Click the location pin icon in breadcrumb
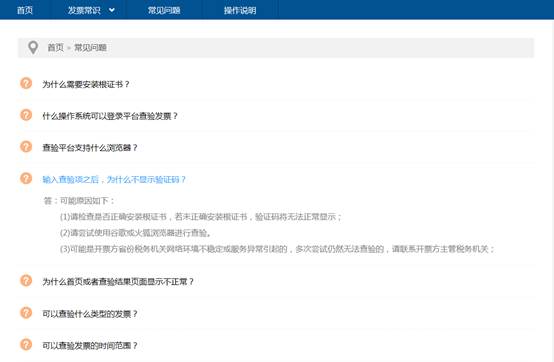 tap(33, 47)
